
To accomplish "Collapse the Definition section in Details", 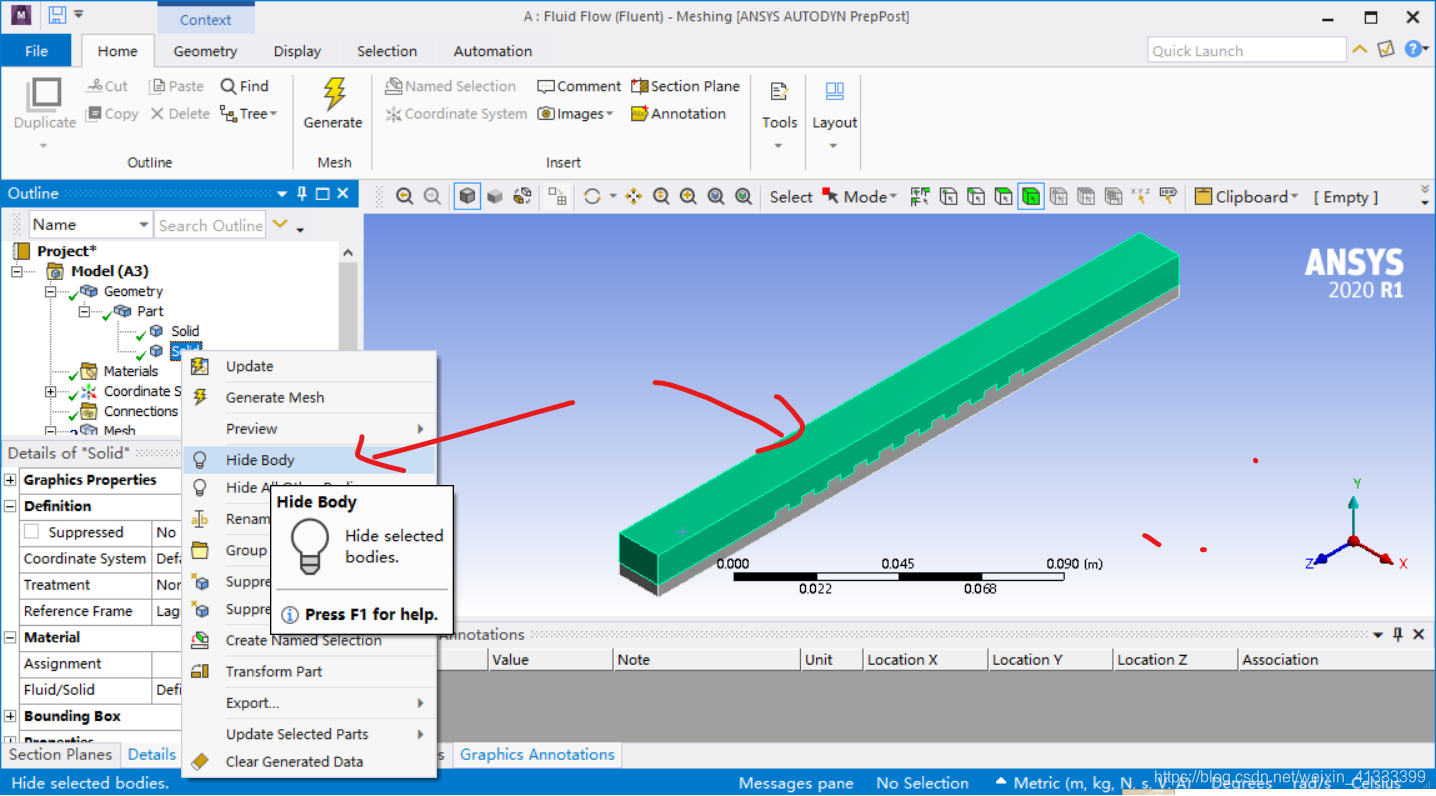I will pos(10,506).
